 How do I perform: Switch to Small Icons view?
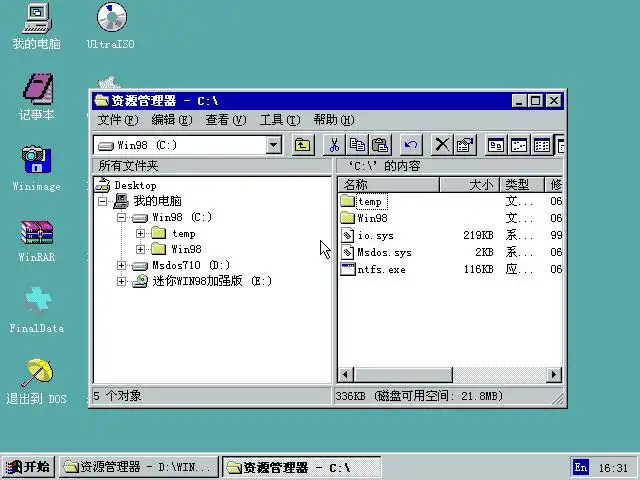click(x=519, y=145)
